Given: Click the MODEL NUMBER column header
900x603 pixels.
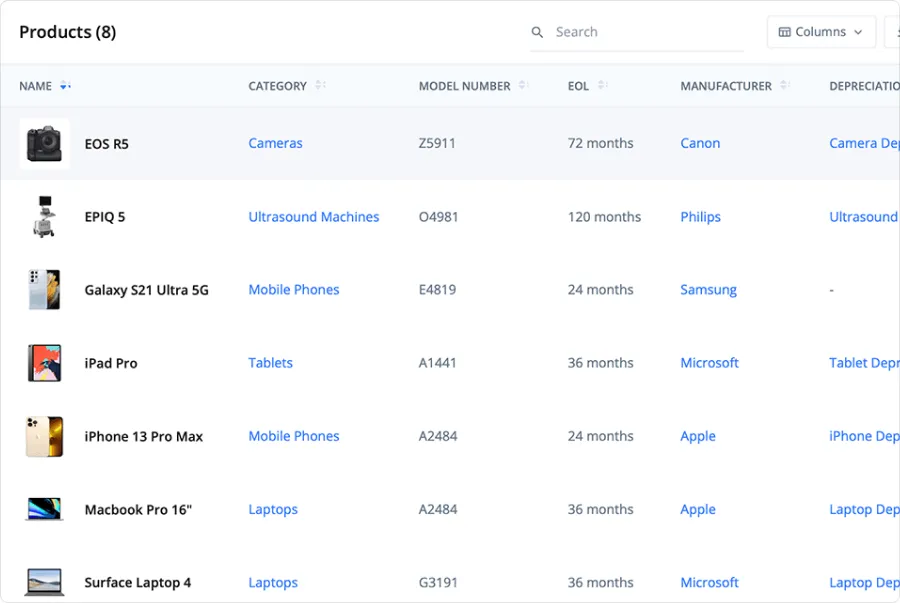Looking at the screenshot, I should click(x=464, y=86).
